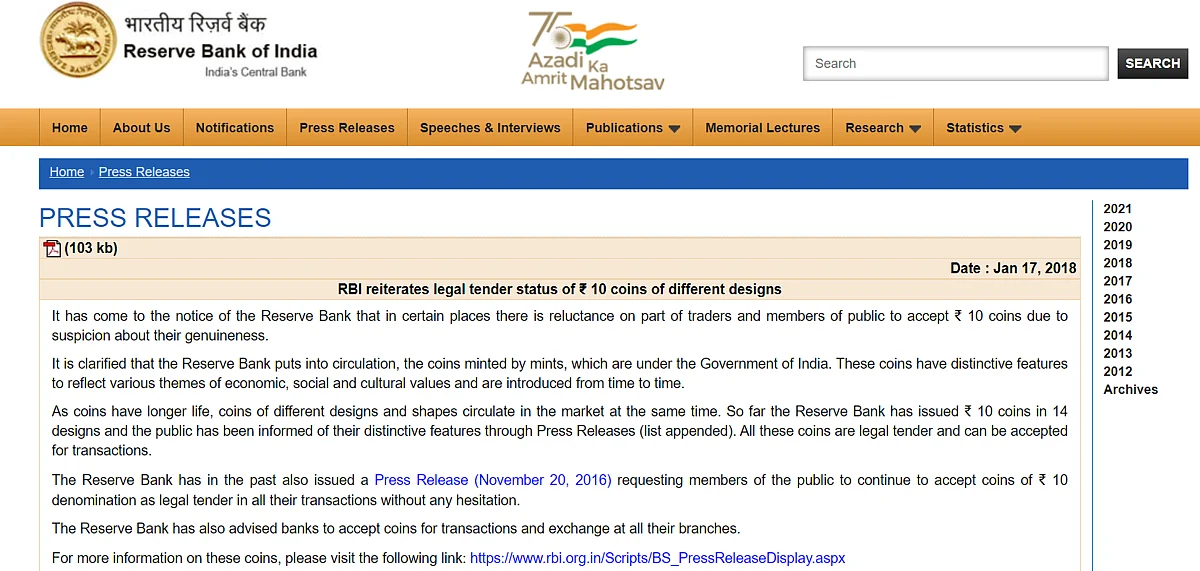Go to the Home menu item
Viewport: 1200px width, 571px height.
(70, 128)
